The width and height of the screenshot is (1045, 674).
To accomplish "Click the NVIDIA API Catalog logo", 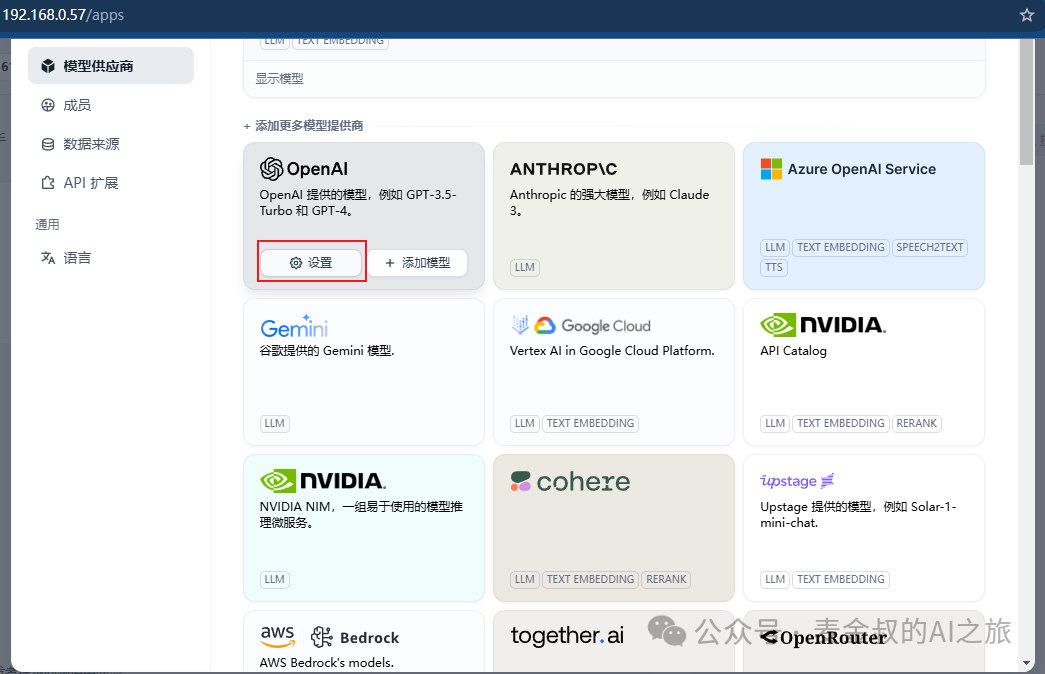I will coord(822,325).
